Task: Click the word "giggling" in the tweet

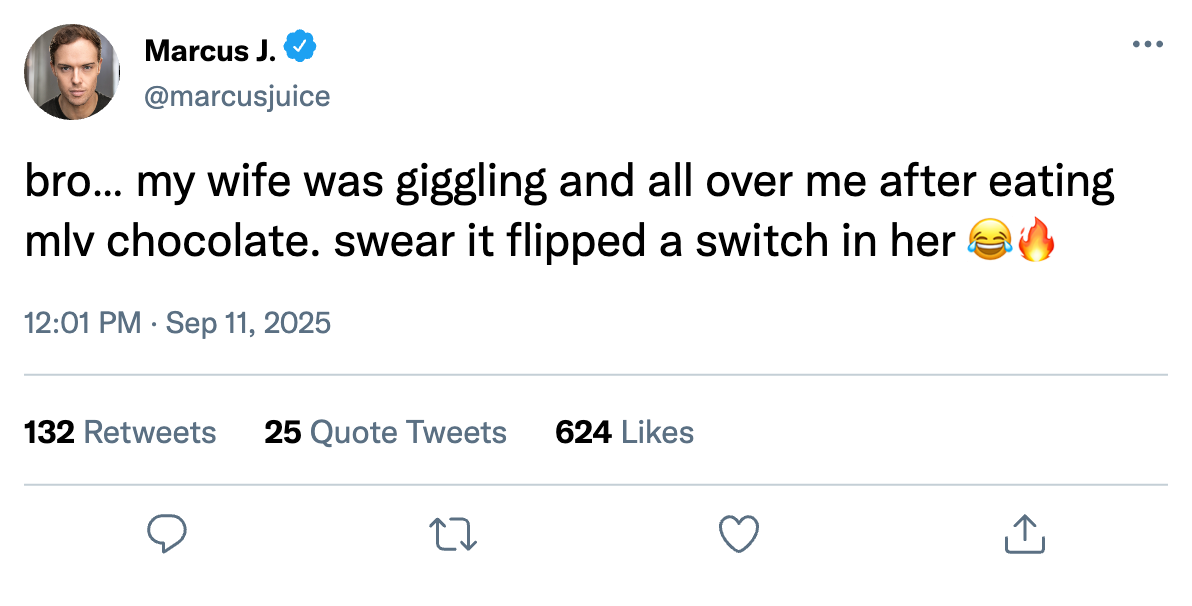Action: coord(472,186)
